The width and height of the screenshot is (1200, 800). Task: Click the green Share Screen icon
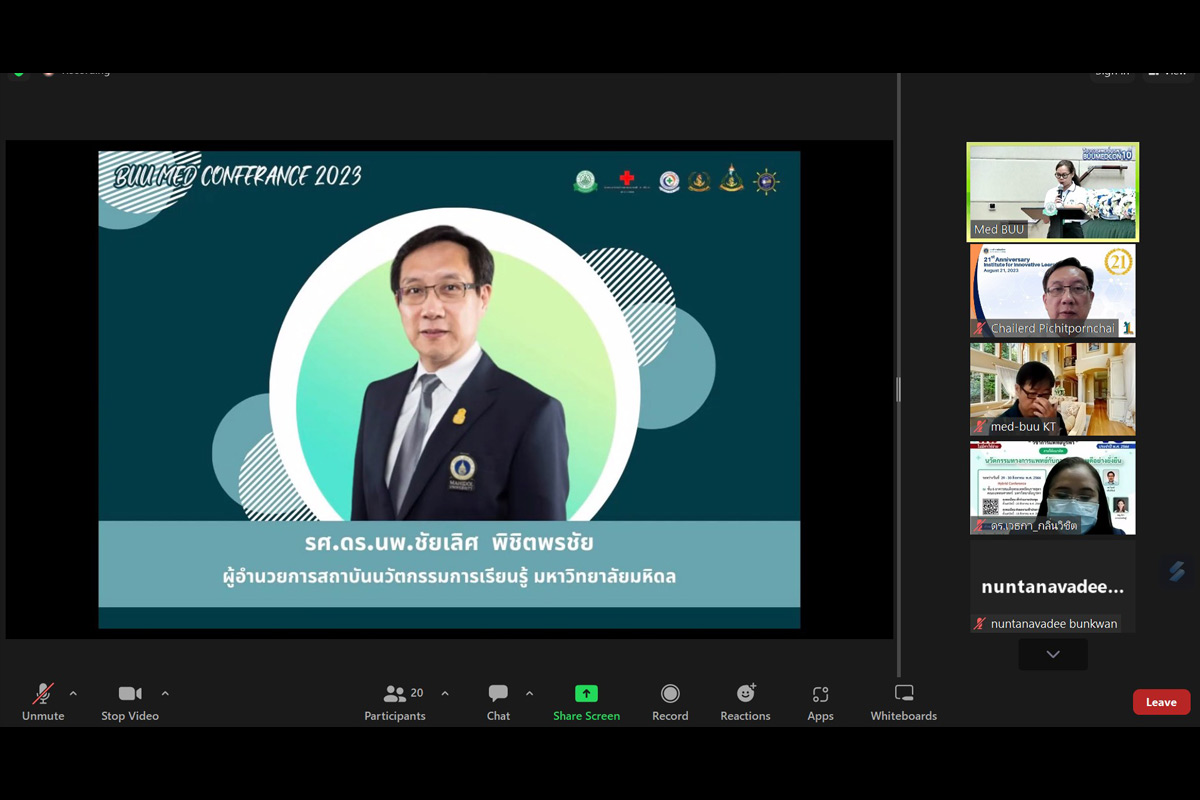click(586, 694)
